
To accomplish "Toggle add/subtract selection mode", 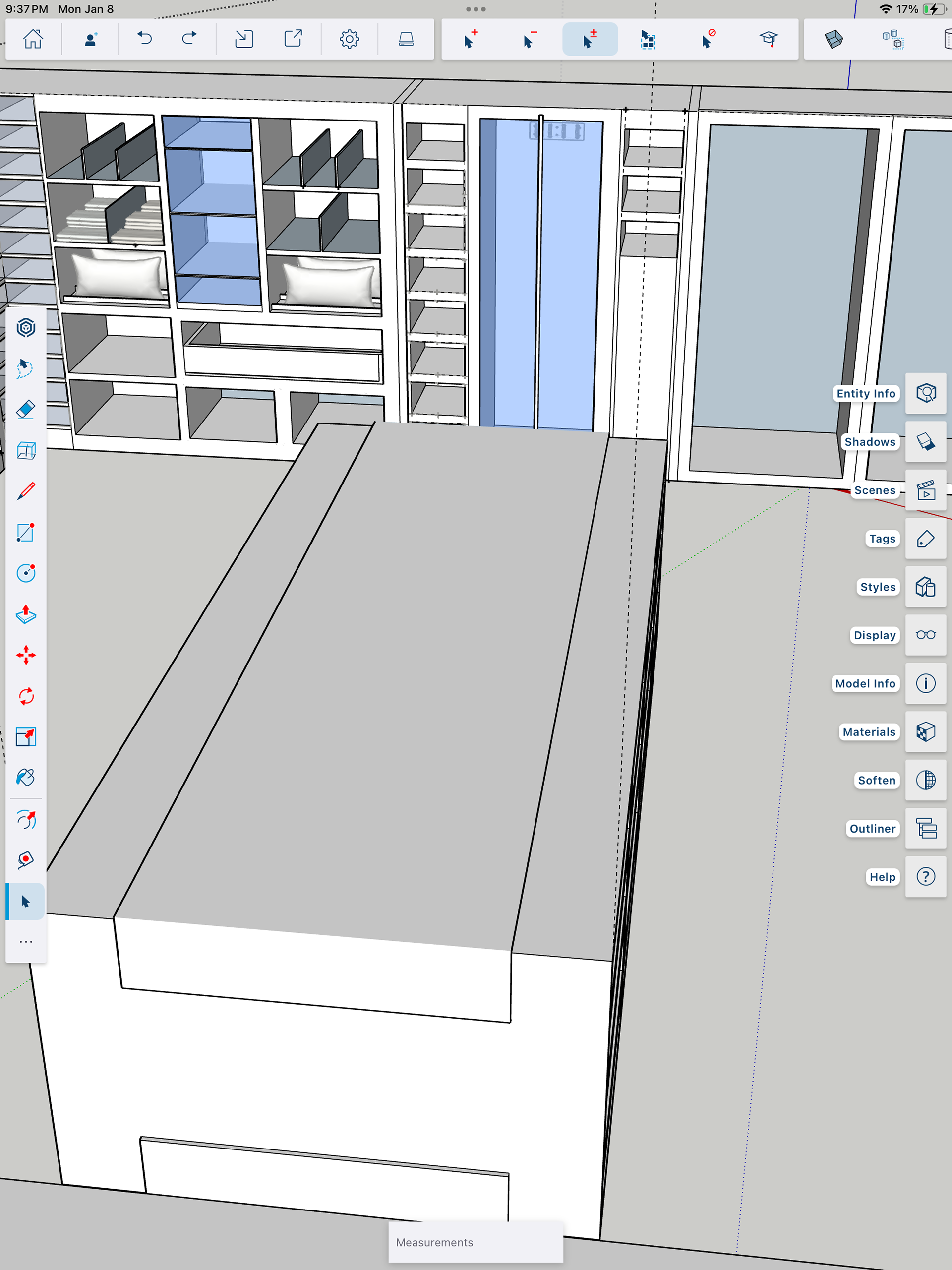I will (x=590, y=39).
